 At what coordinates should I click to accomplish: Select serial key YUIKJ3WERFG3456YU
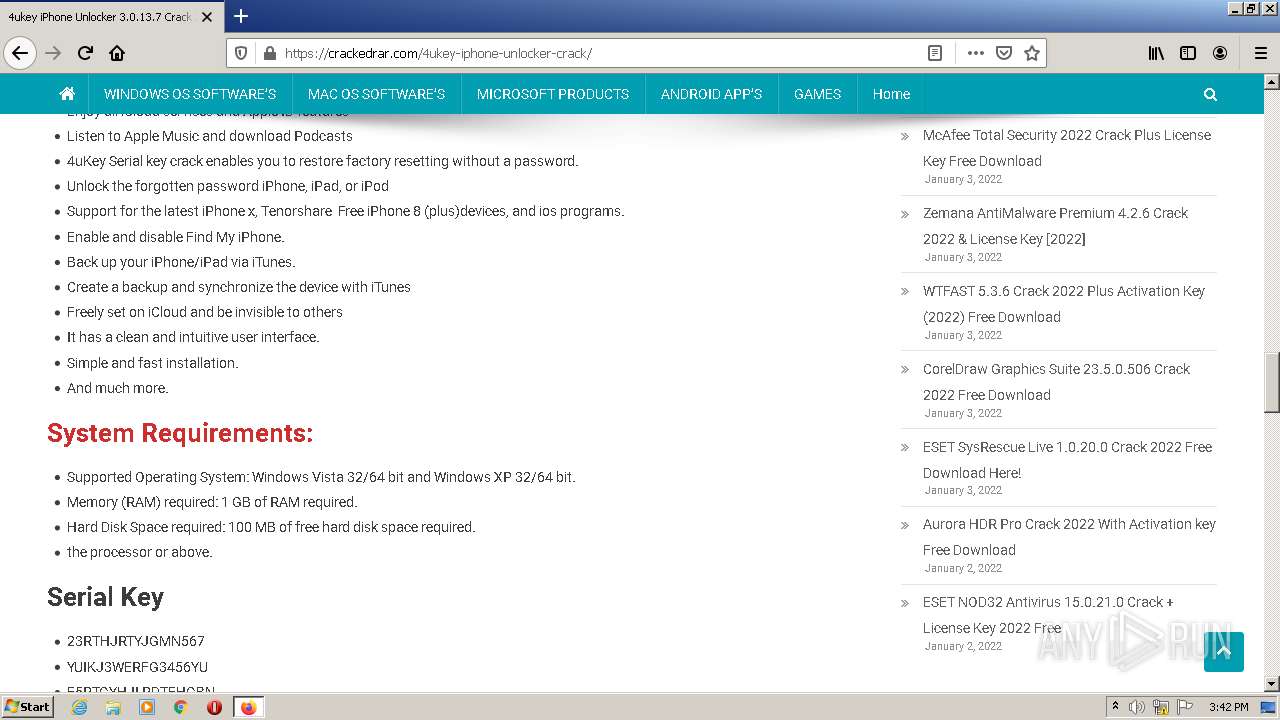pyautogui.click(x=137, y=667)
